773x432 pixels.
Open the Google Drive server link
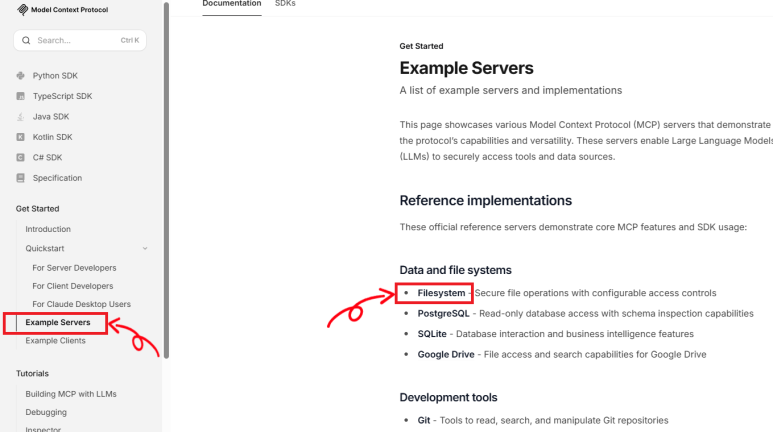click(x=446, y=355)
